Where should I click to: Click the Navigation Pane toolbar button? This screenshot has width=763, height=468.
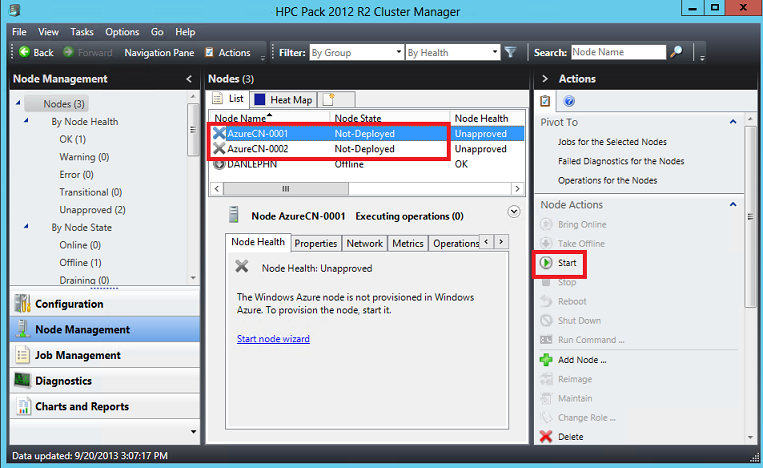click(159, 53)
